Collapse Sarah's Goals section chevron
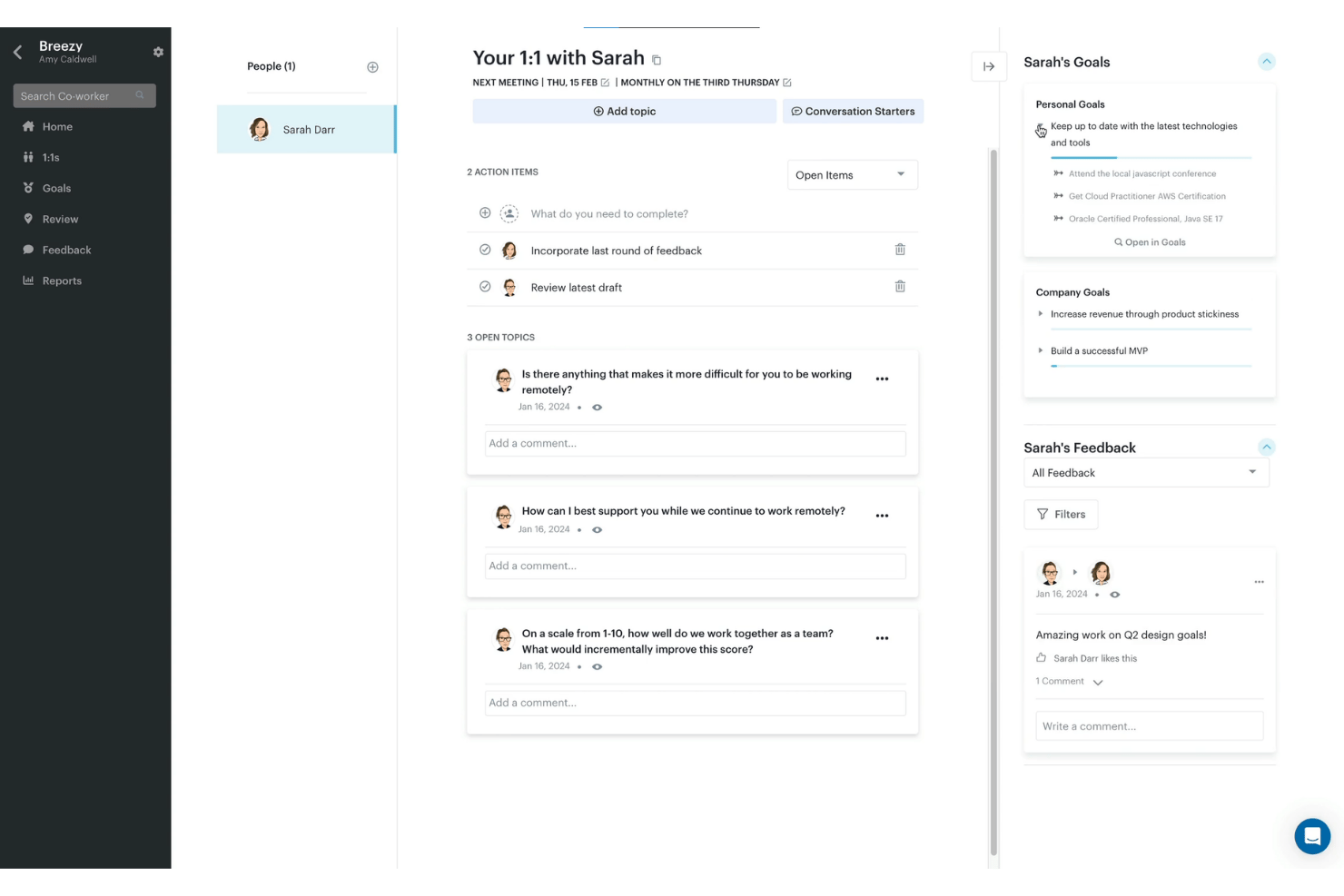Viewport: 1344px width, 896px height. [1267, 62]
